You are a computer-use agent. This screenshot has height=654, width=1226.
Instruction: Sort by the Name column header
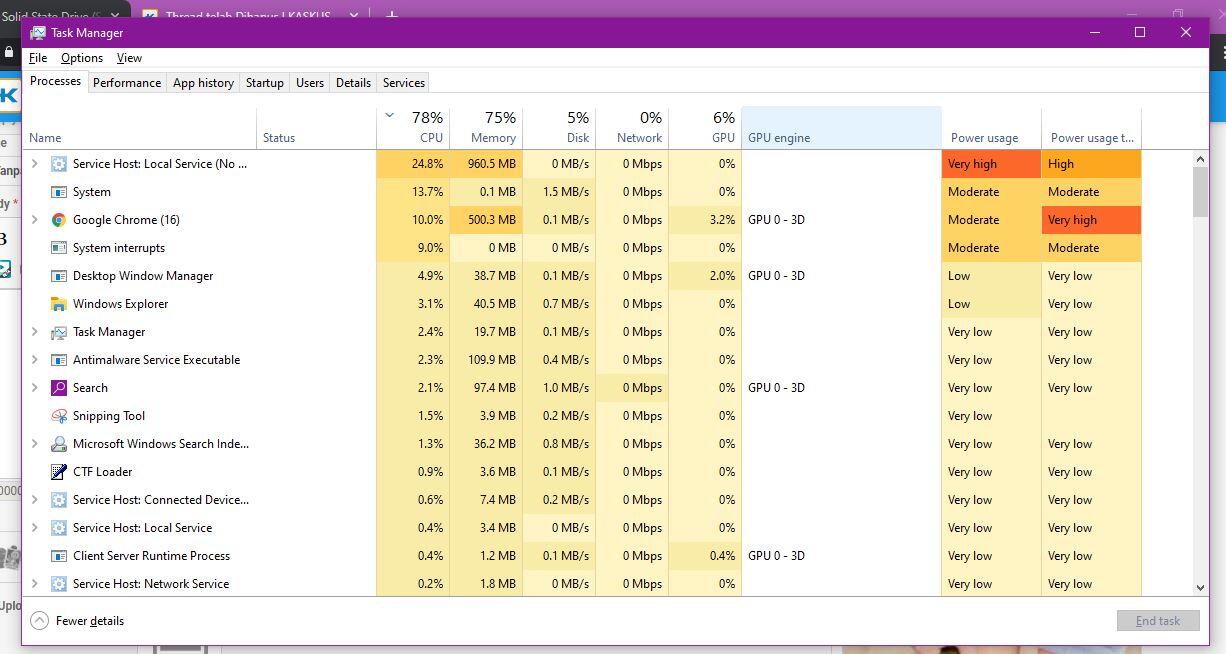[140, 128]
